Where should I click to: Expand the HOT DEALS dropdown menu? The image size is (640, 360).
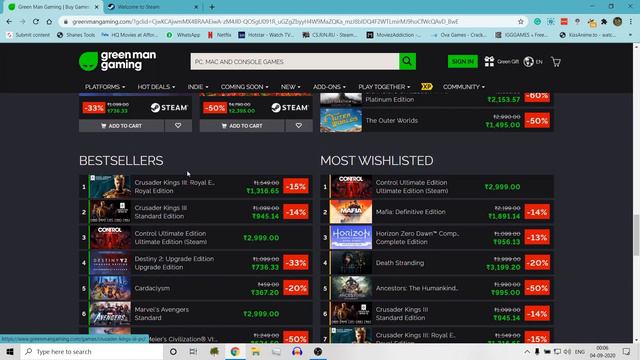156,87
